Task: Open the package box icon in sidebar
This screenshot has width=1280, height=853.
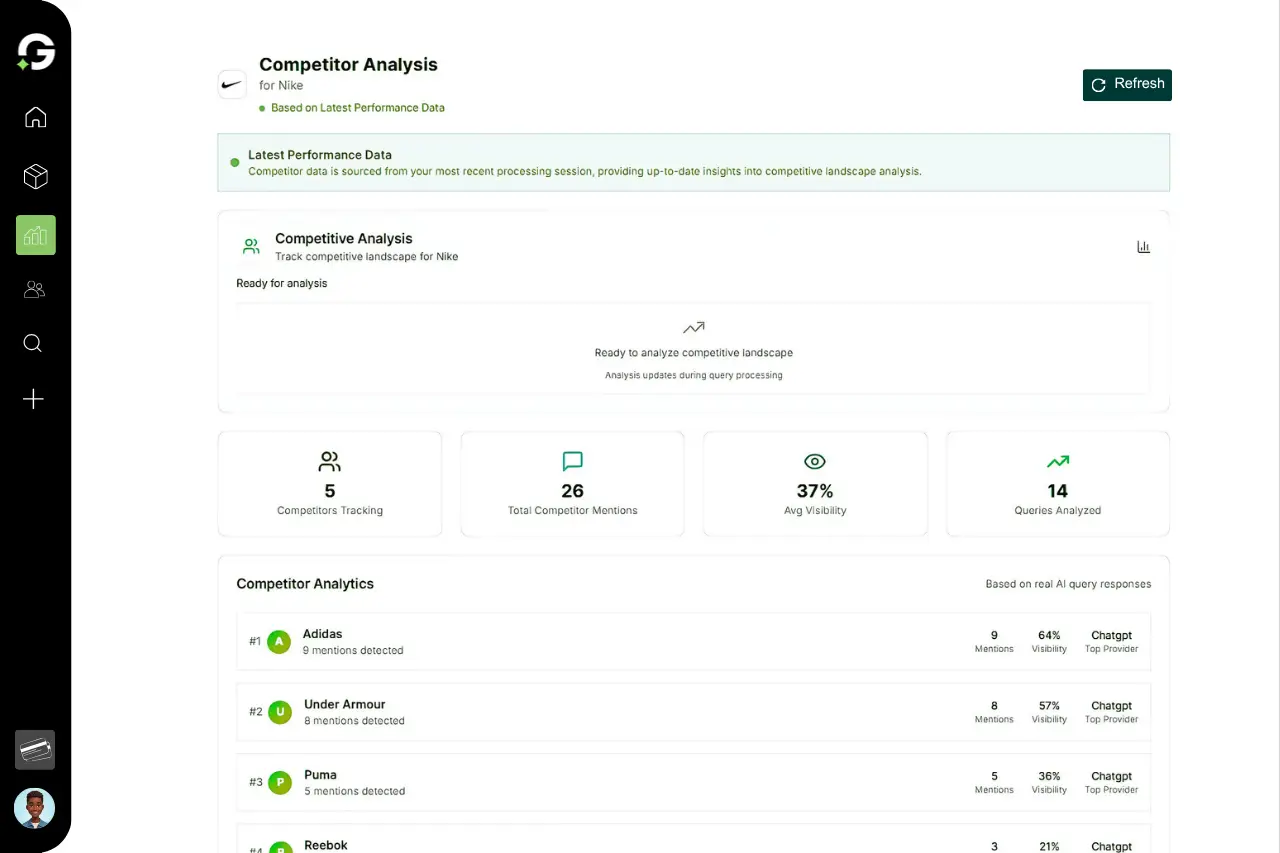Action: point(35,177)
